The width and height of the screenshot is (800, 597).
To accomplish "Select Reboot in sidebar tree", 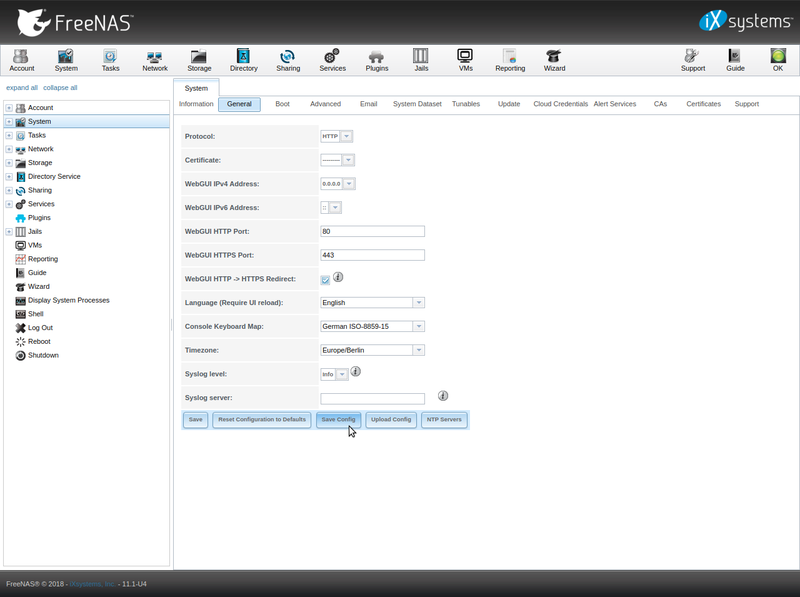I will point(39,341).
